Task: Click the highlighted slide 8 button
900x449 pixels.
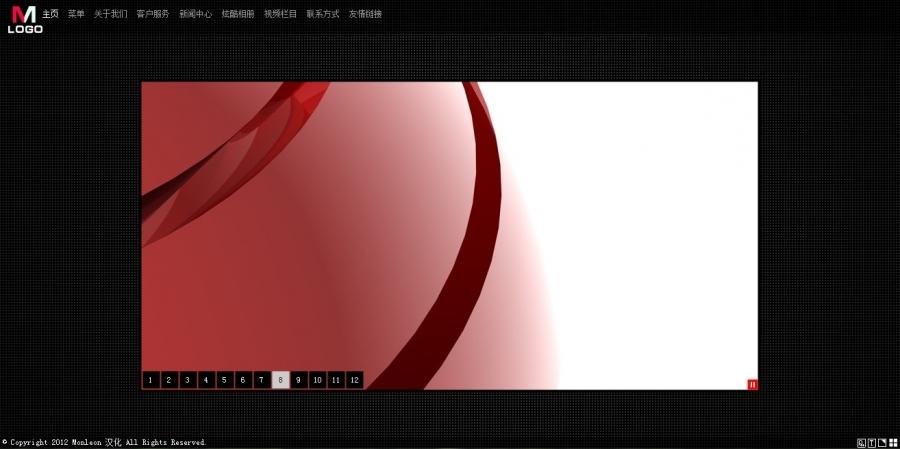Action: 280,380
